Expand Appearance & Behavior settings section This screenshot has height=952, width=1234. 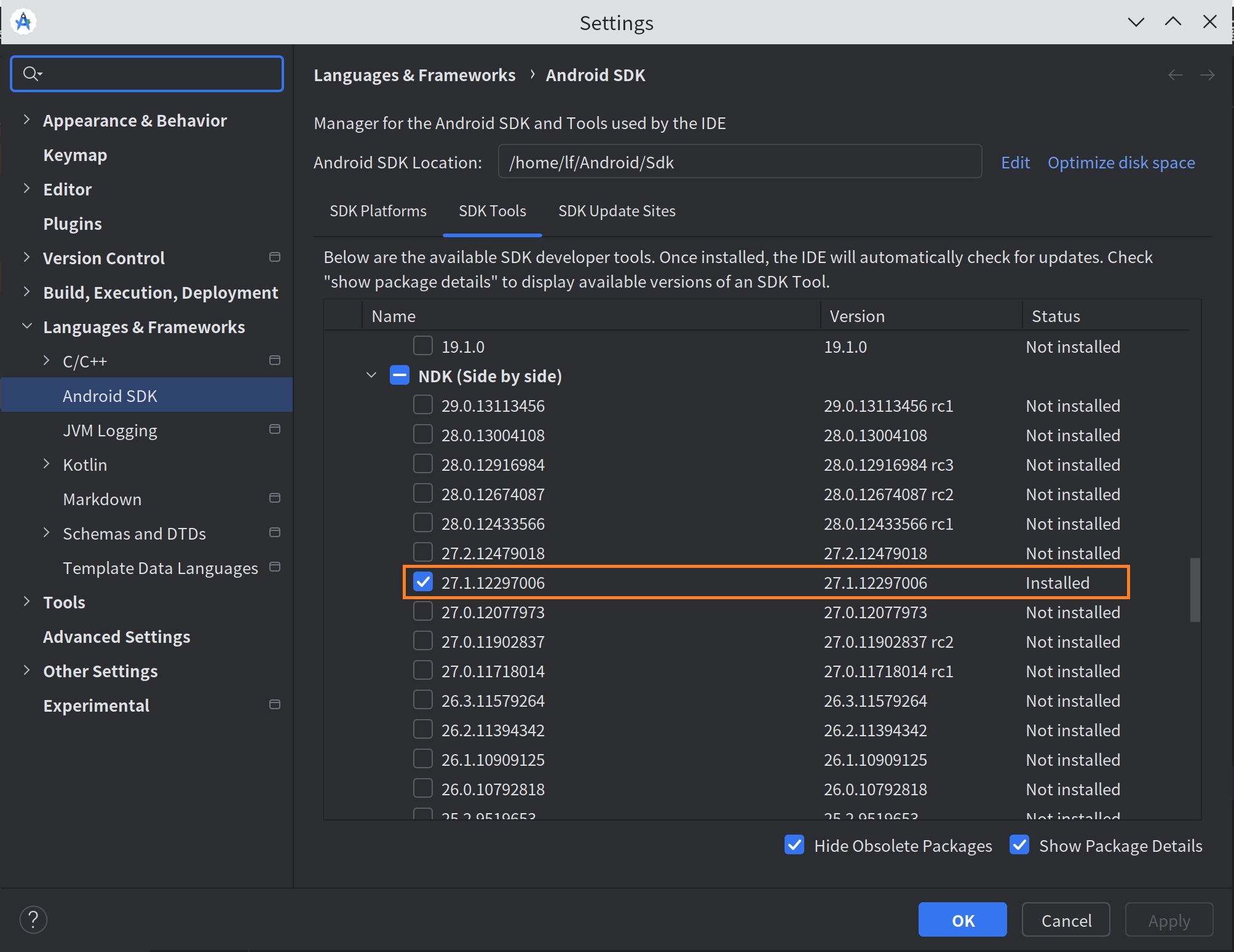click(x=26, y=120)
